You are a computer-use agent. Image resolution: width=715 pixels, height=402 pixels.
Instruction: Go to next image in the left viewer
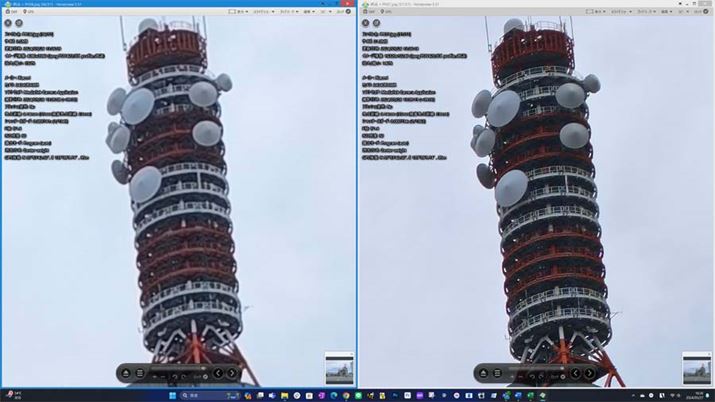232,373
